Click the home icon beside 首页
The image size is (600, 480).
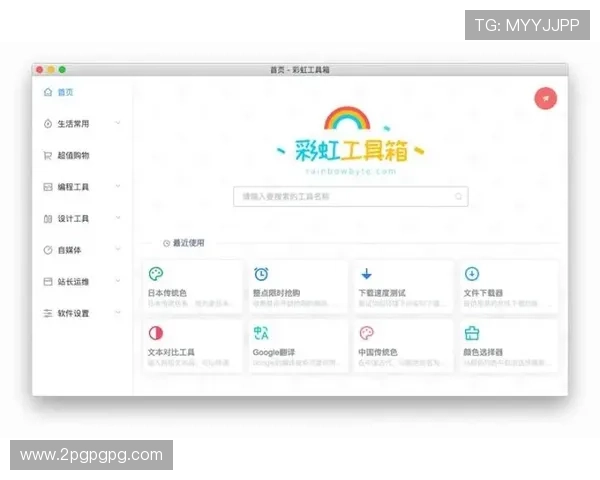[x=48, y=92]
